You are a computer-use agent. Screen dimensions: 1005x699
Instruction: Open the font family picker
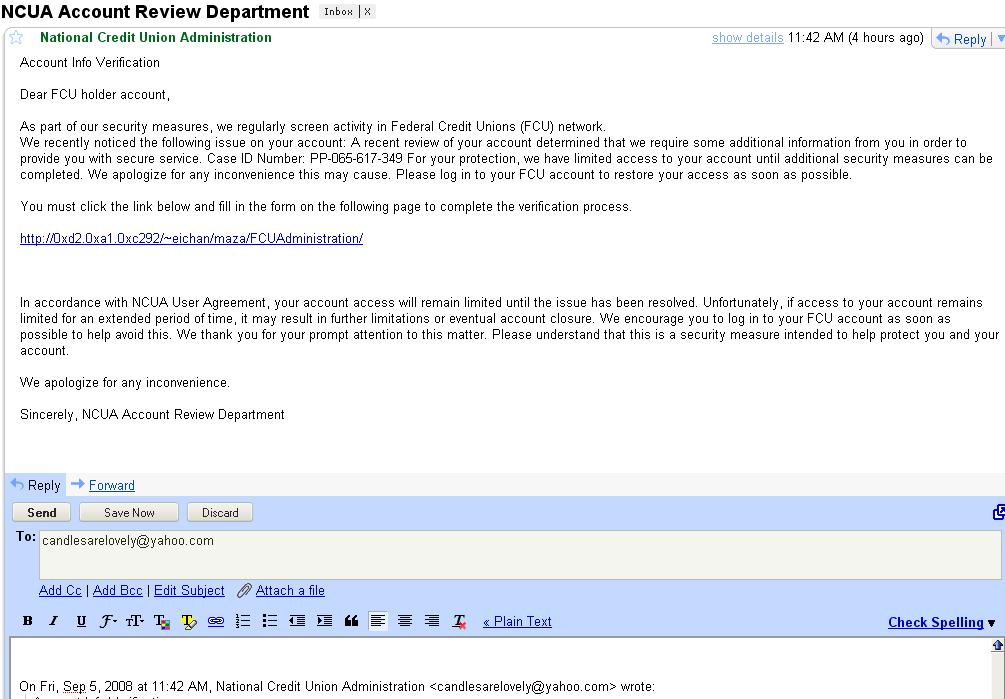(108, 621)
